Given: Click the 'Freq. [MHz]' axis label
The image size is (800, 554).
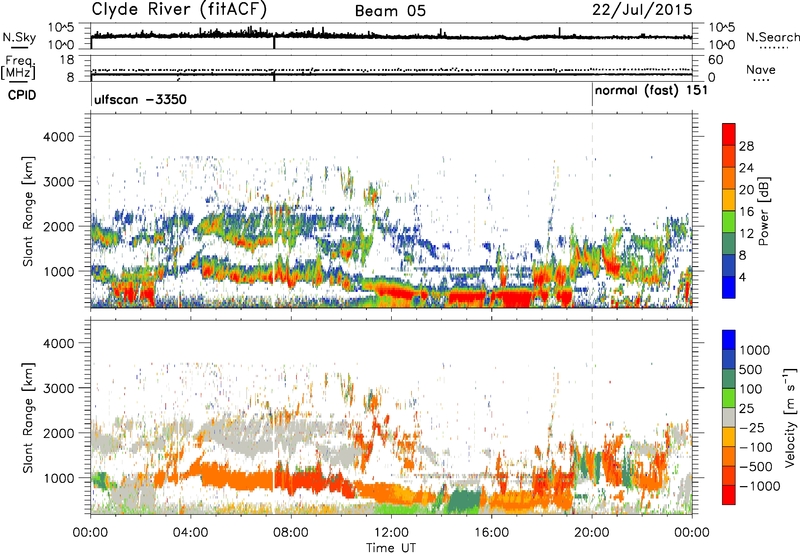Looking at the screenshot, I should [19, 68].
